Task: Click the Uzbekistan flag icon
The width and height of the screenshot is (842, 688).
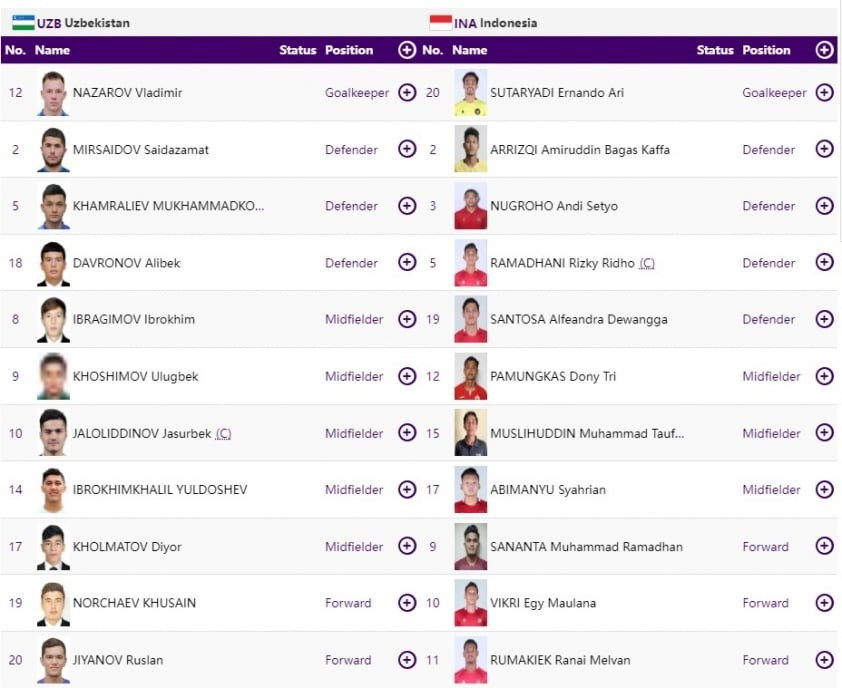Action: (23, 22)
